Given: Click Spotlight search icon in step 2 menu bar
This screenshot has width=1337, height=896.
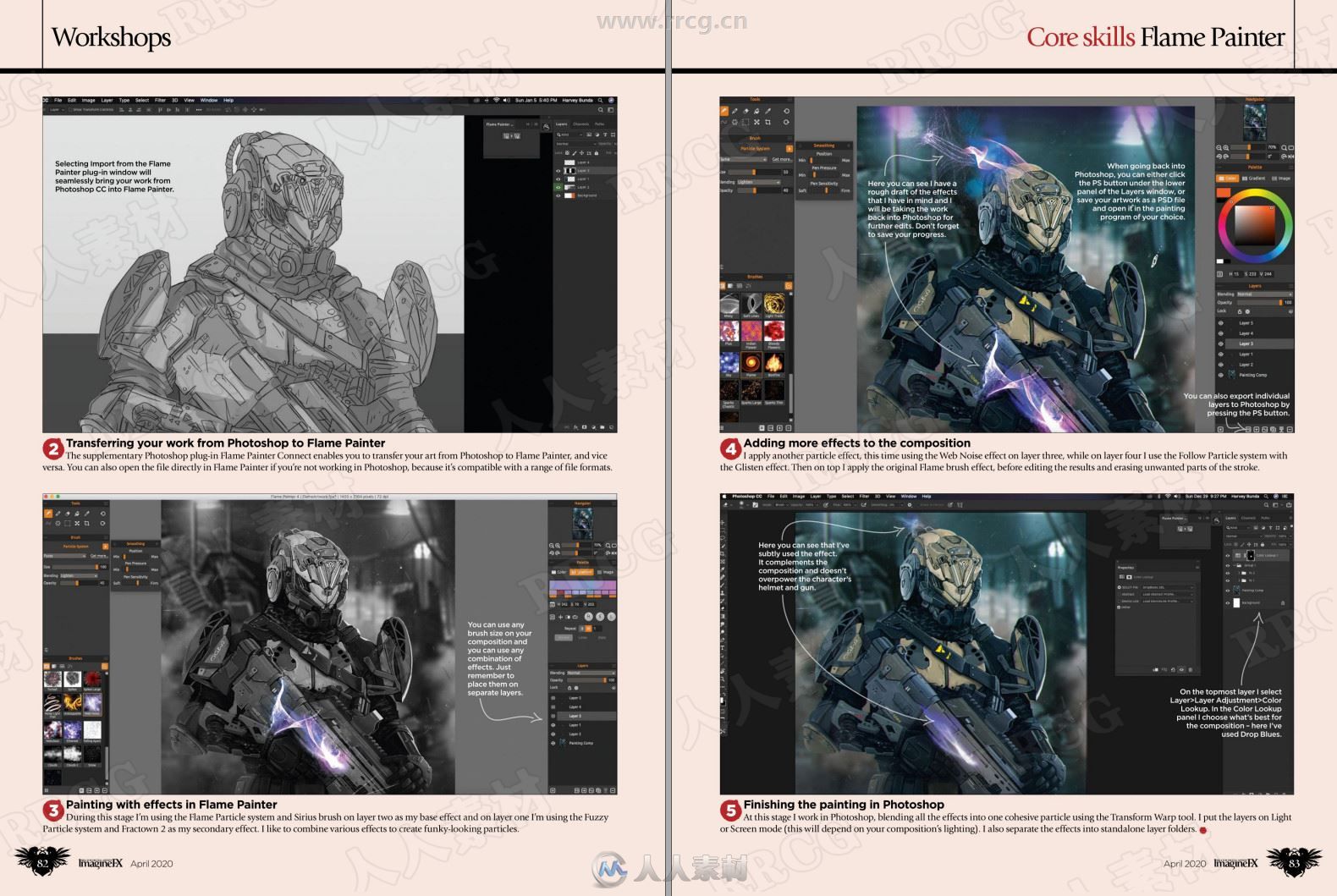Looking at the screenshot, I should 600,100.
